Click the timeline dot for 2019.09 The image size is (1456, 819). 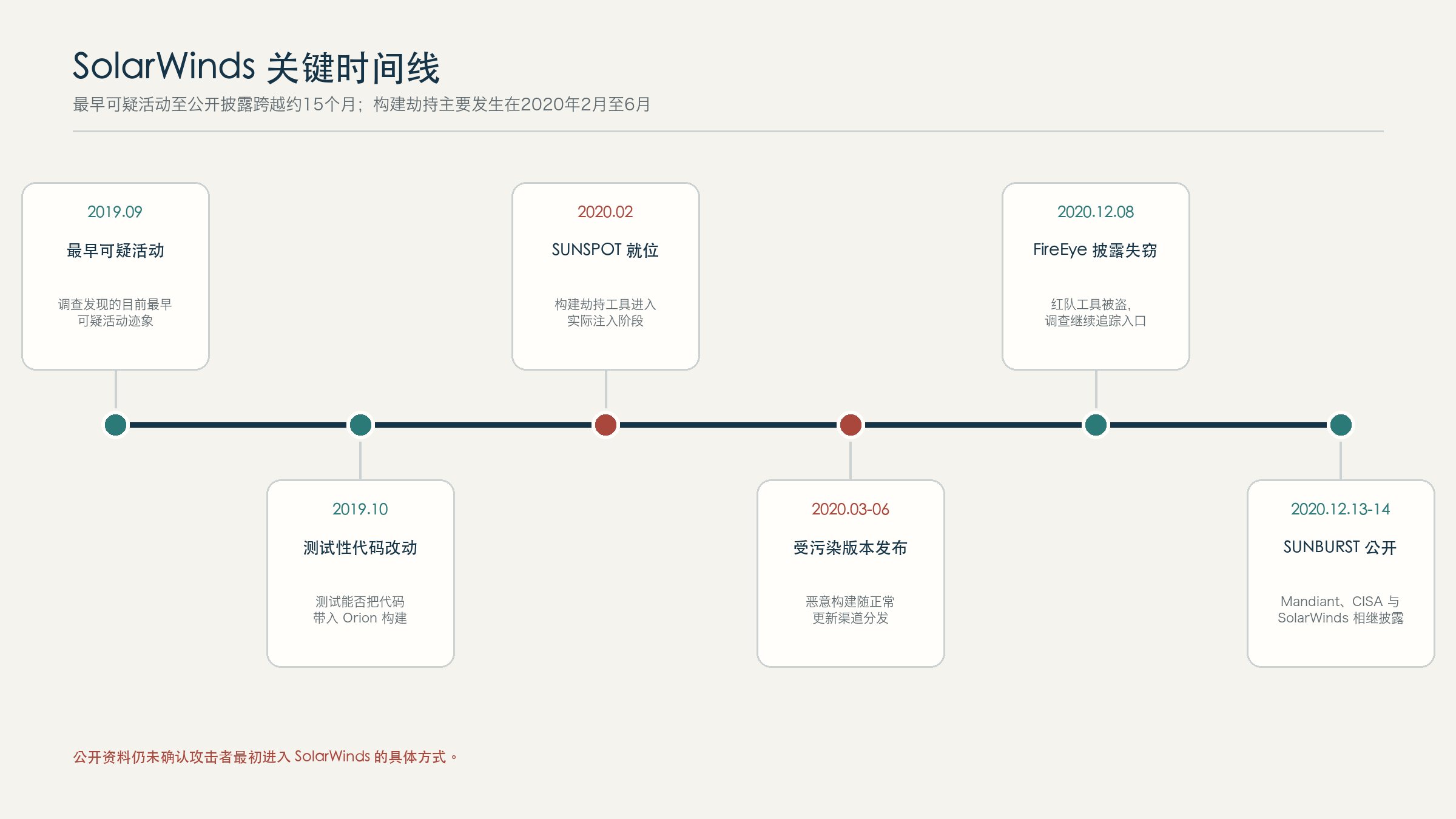[x=115, y=425]
